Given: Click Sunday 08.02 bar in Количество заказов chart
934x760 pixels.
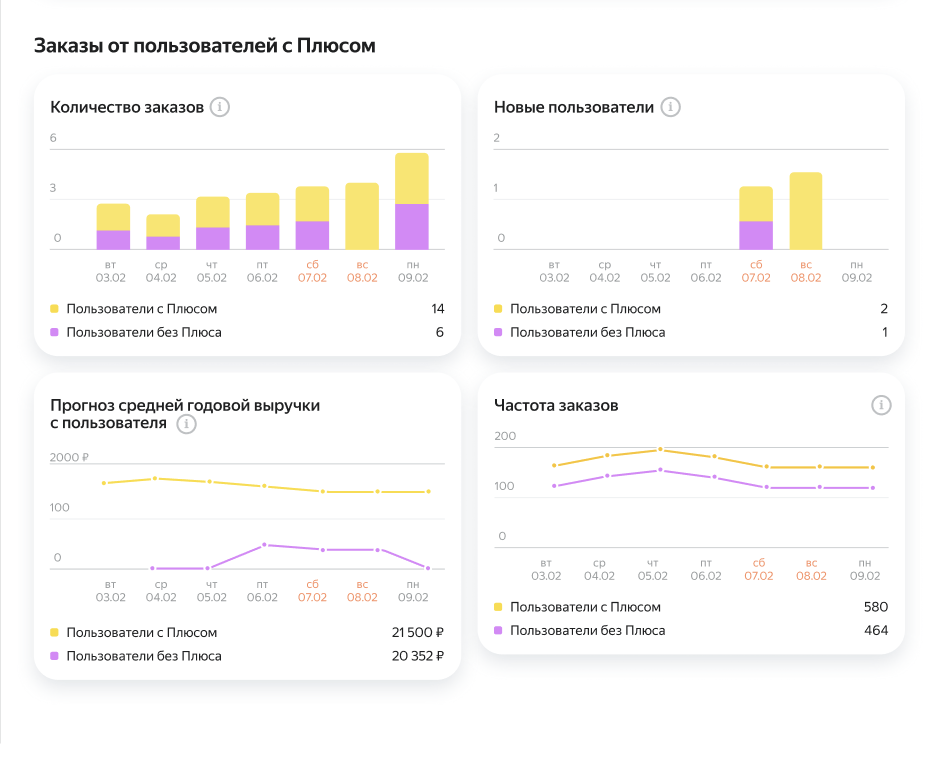Looking at the screenshot, I should 362,215.
